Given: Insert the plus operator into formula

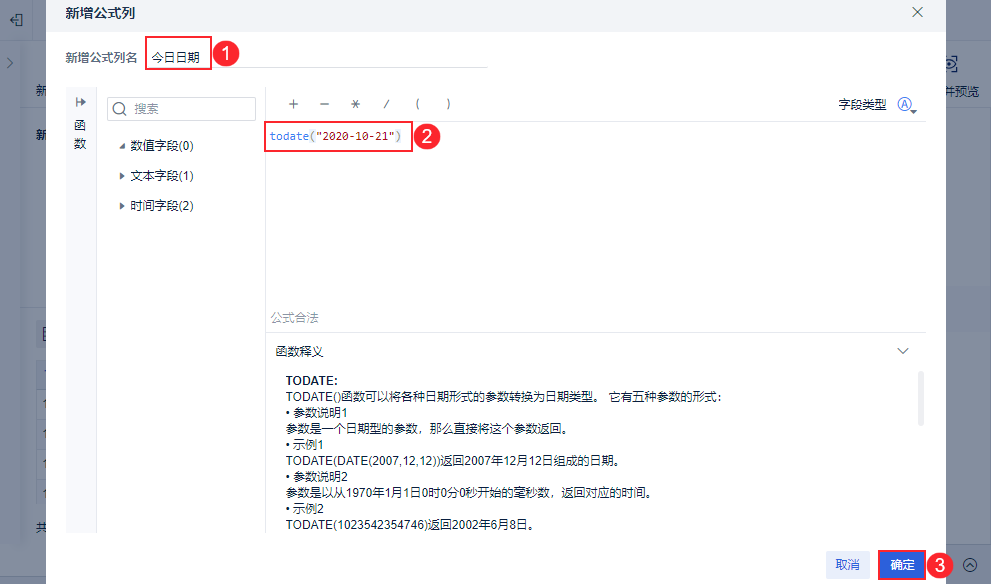Looking at the screenshot, I should 293,104.
